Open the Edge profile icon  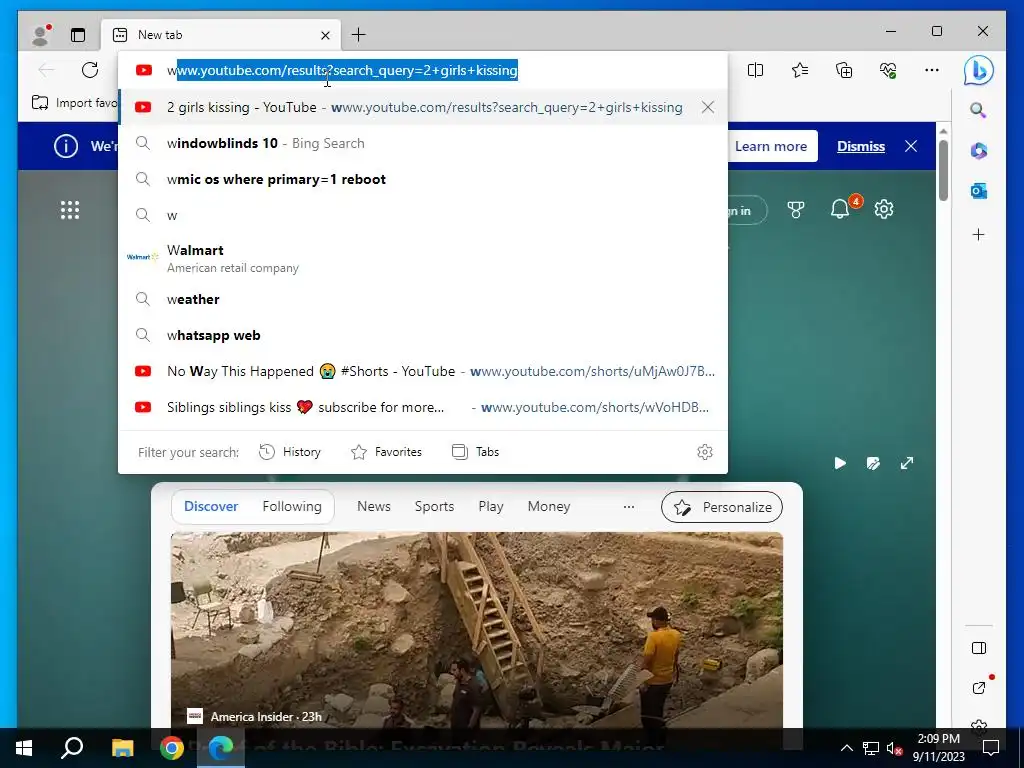click(x=42, y=35)
